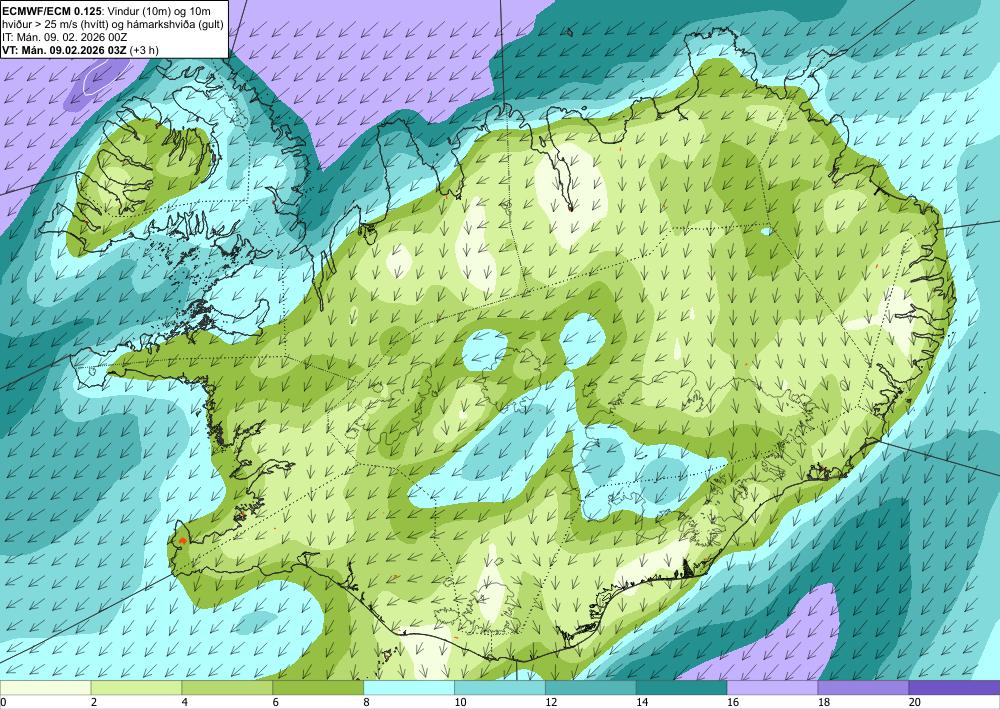Click the 'VT: Mán. 09.02.2026 03Z (+3 h)' line
Viewport: 1000px width, 709px height.
pos(81,50)
